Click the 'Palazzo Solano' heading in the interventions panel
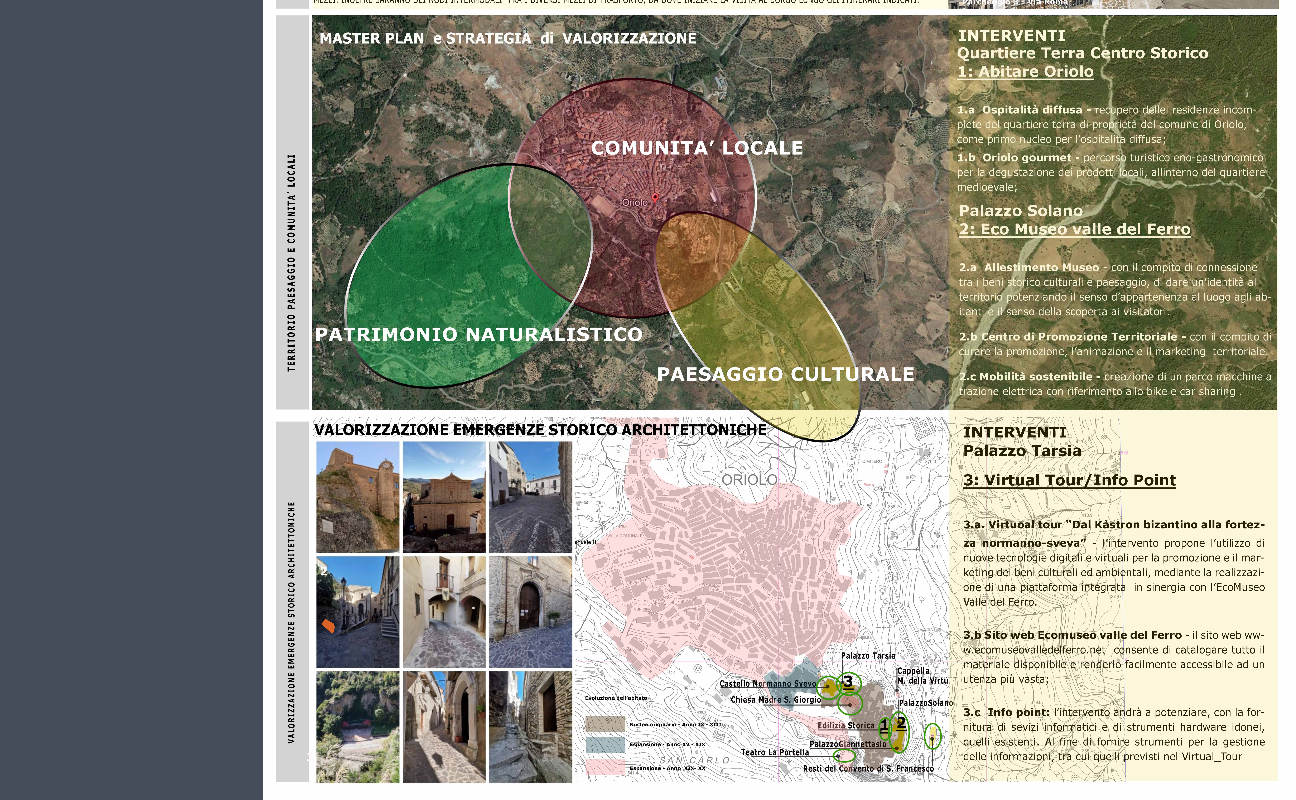The width and height of the screenshot is (1296, 800). [x=1020, y=211]
